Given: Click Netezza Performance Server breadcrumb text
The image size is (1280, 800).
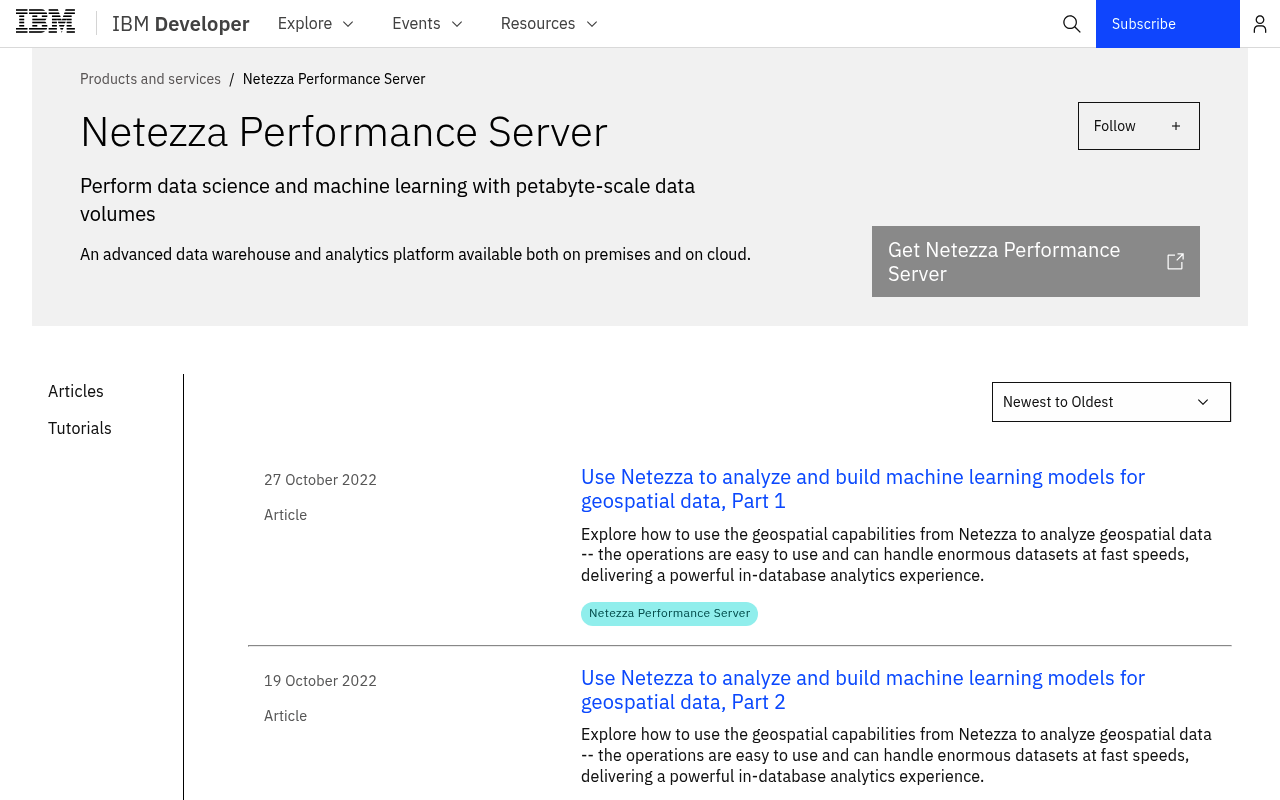Looking at the screenshot, I should point(334,79).
